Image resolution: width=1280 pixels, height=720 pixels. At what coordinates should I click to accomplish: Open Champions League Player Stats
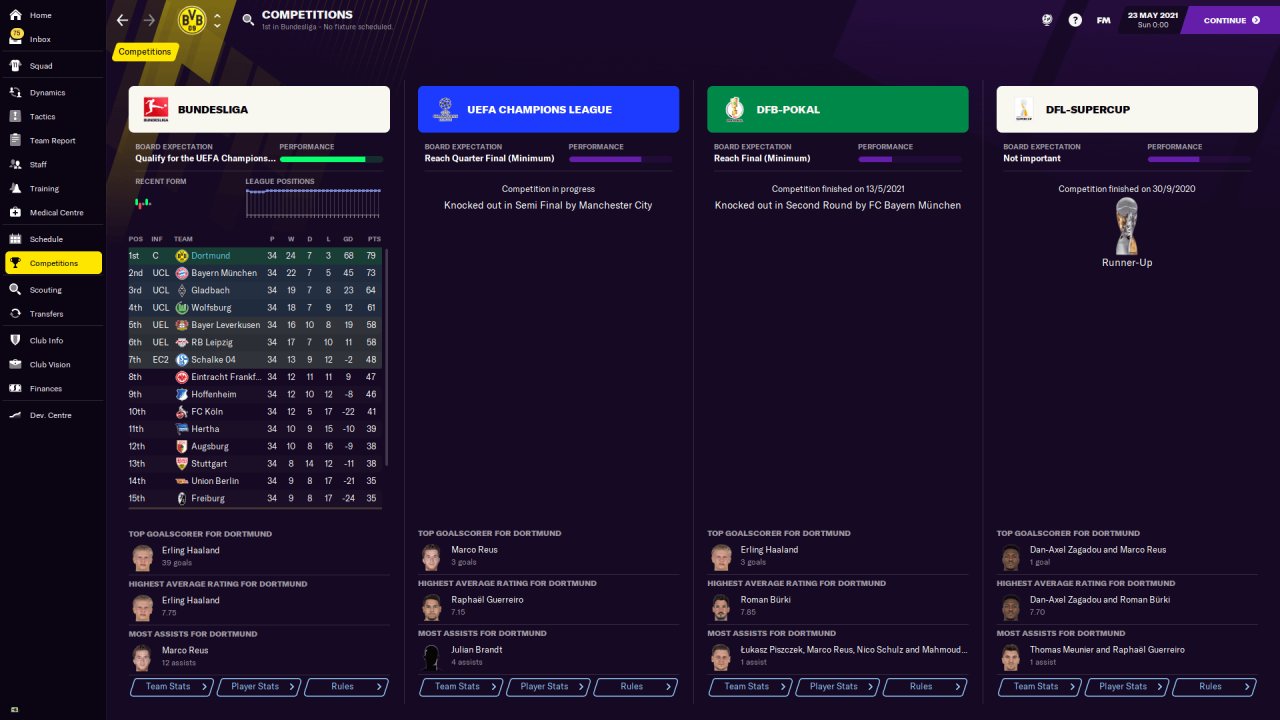coord(548,687)
